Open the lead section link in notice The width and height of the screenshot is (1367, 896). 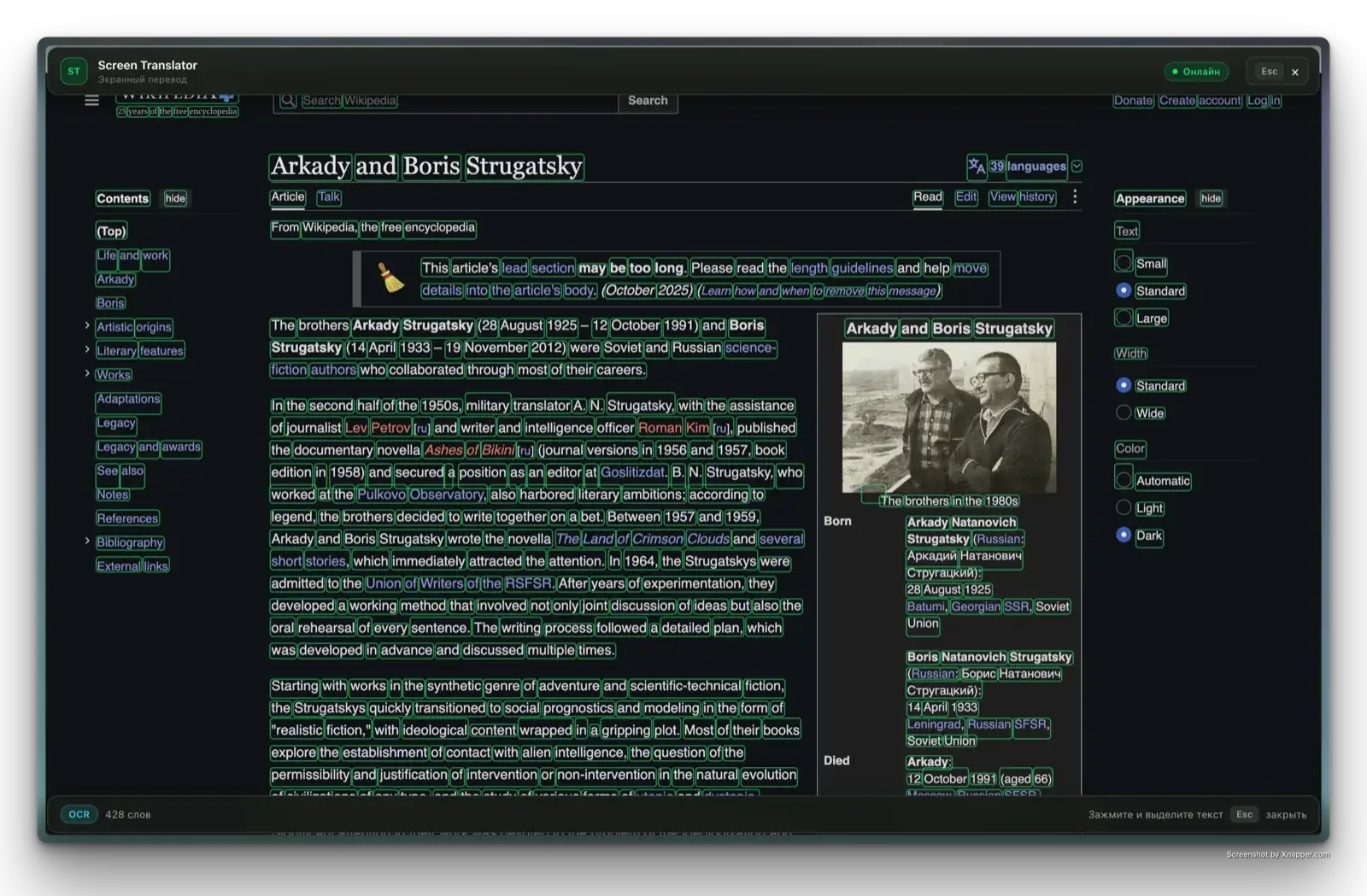pos(537,268)
